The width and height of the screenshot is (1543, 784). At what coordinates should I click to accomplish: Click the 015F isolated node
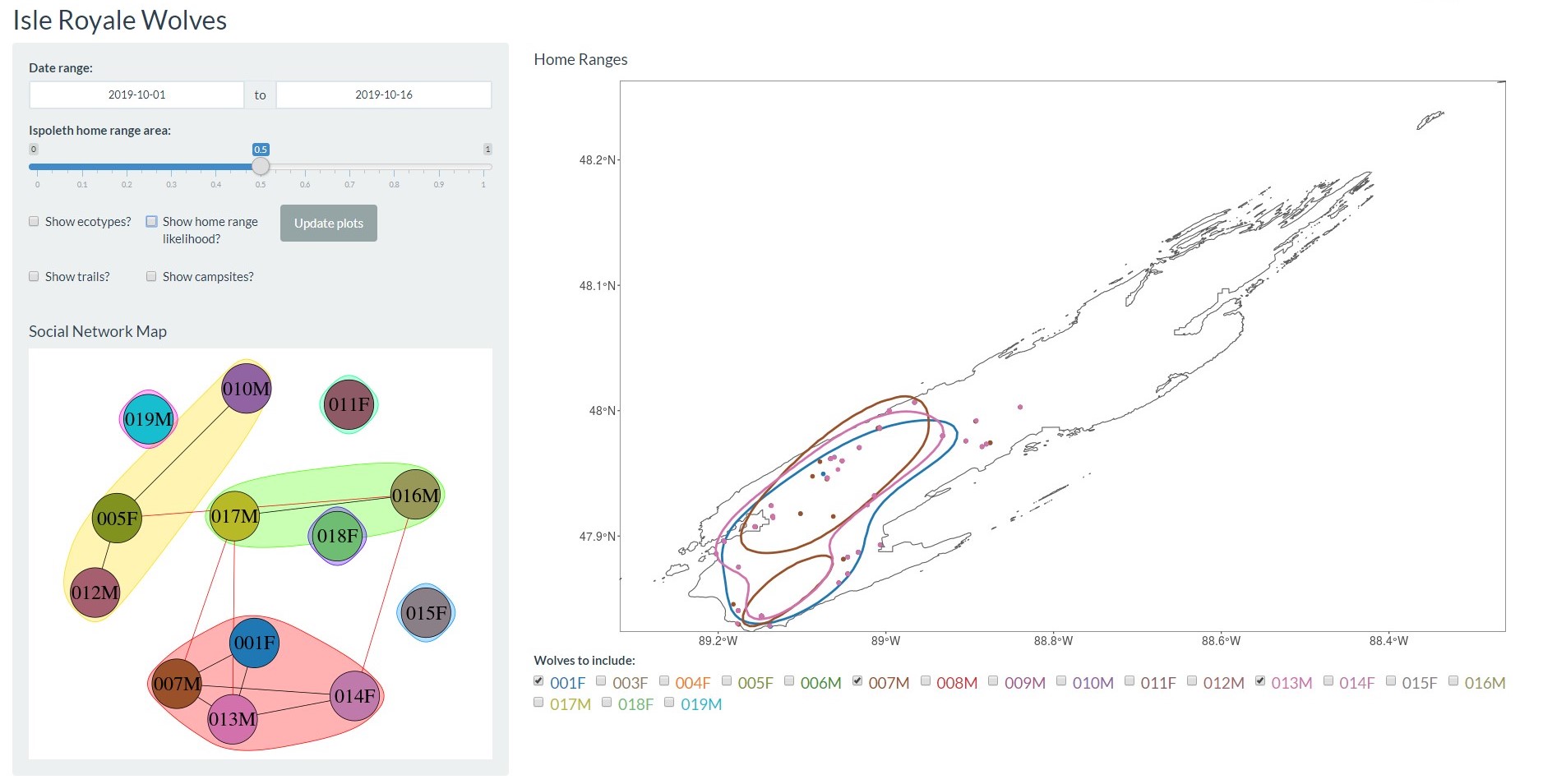pos(426,613)
